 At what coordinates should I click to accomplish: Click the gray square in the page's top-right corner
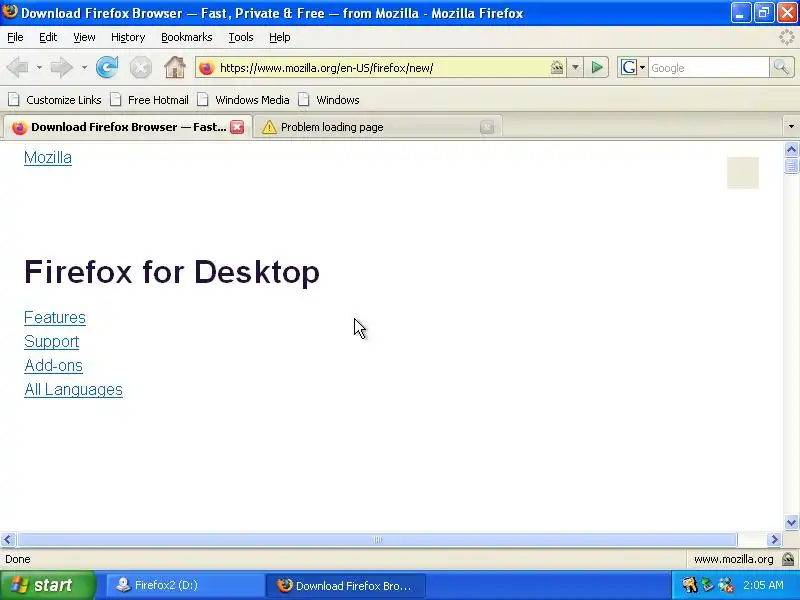[x=743, y=173]
